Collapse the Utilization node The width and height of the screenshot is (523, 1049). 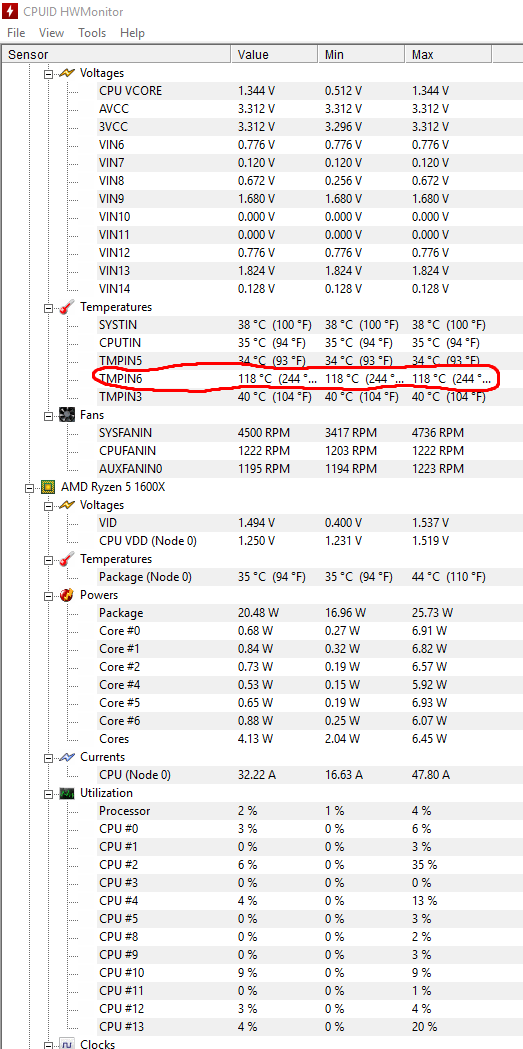coord(48,794)
